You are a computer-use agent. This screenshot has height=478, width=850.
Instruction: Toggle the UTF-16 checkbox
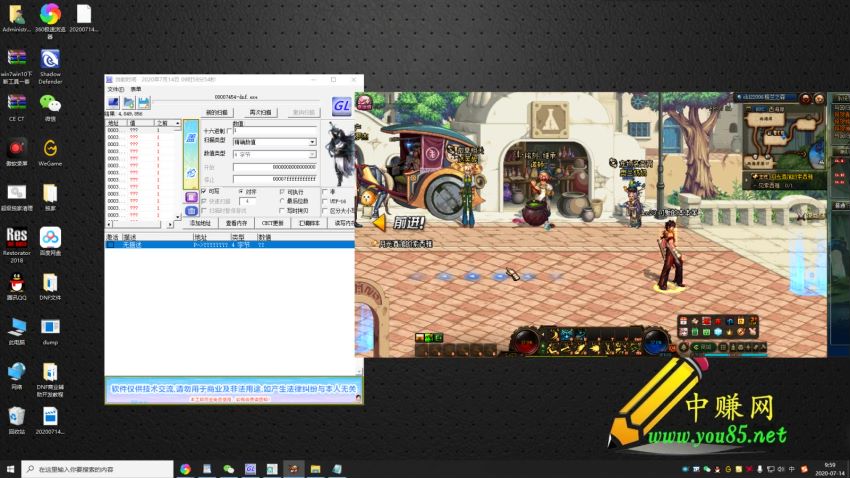coord(325,201)
